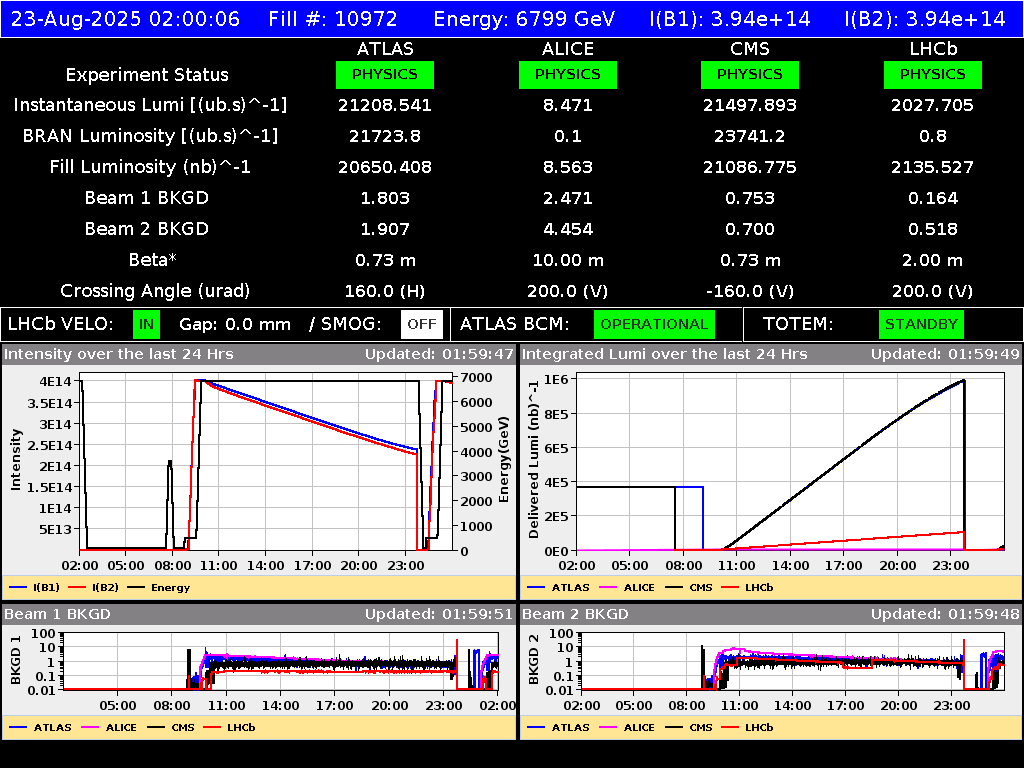Click CMS Beam 2 BKGD value 0.700
Screen dimensions: 1024x768
pyautogui.click(x=750, y=229)
